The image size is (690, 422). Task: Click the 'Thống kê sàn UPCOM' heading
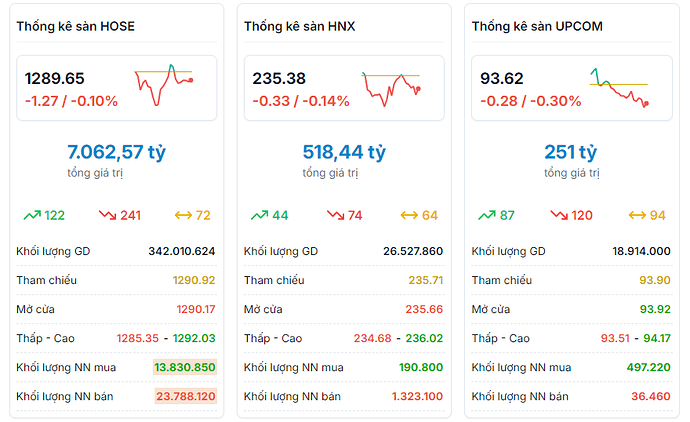tap(536, 25)
